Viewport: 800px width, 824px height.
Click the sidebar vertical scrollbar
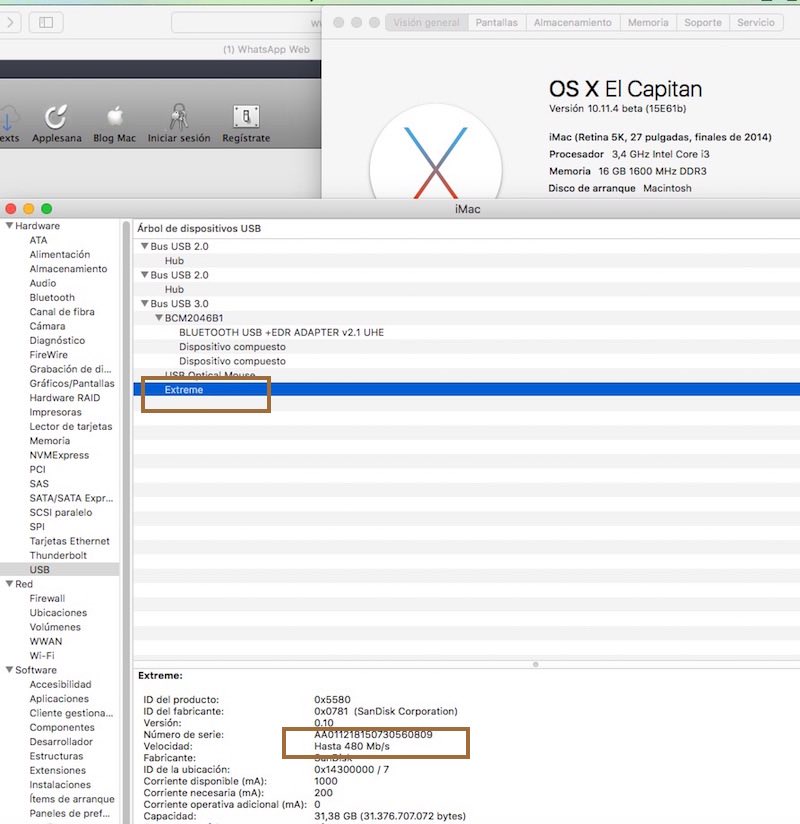(126, 522)
